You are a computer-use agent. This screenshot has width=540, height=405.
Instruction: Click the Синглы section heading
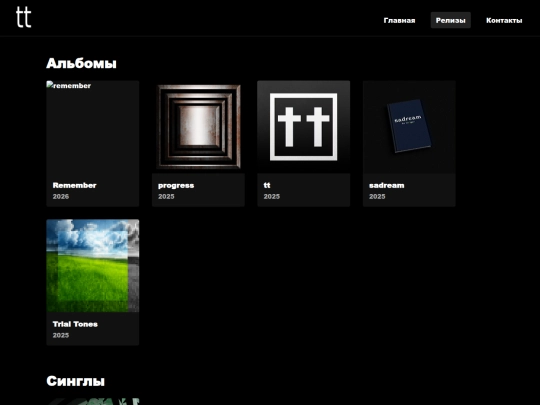point(75,381)
